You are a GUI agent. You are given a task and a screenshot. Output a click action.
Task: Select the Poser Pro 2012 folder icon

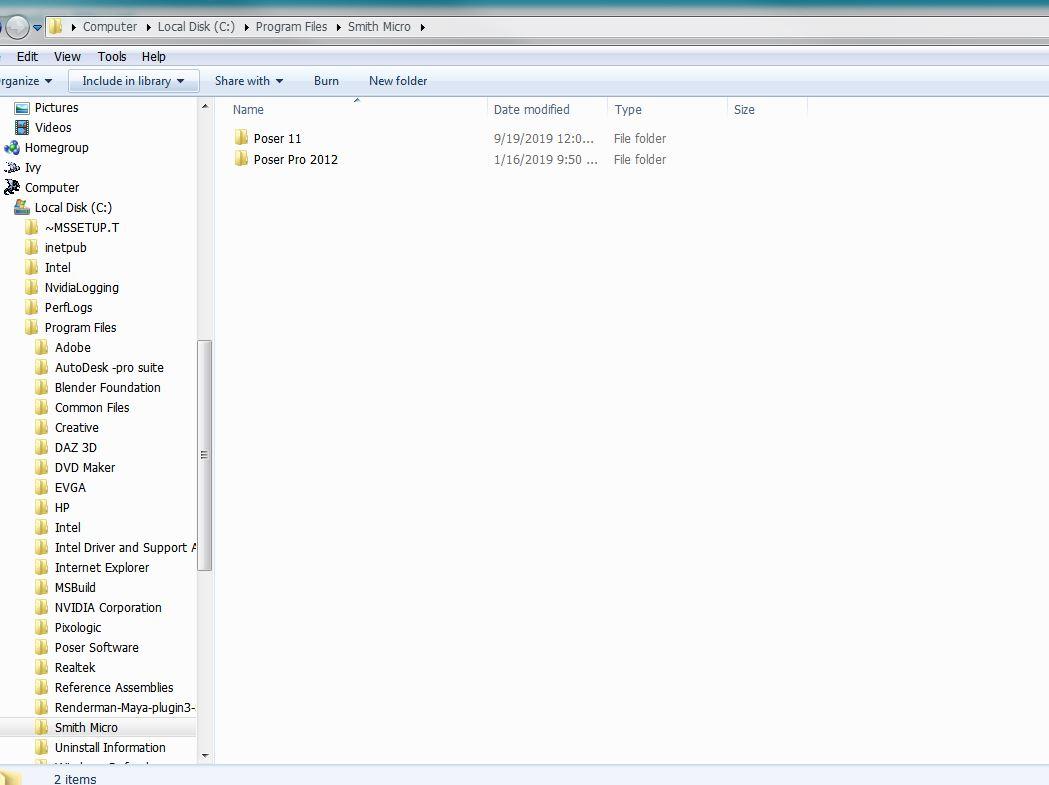tap(242, 159)
